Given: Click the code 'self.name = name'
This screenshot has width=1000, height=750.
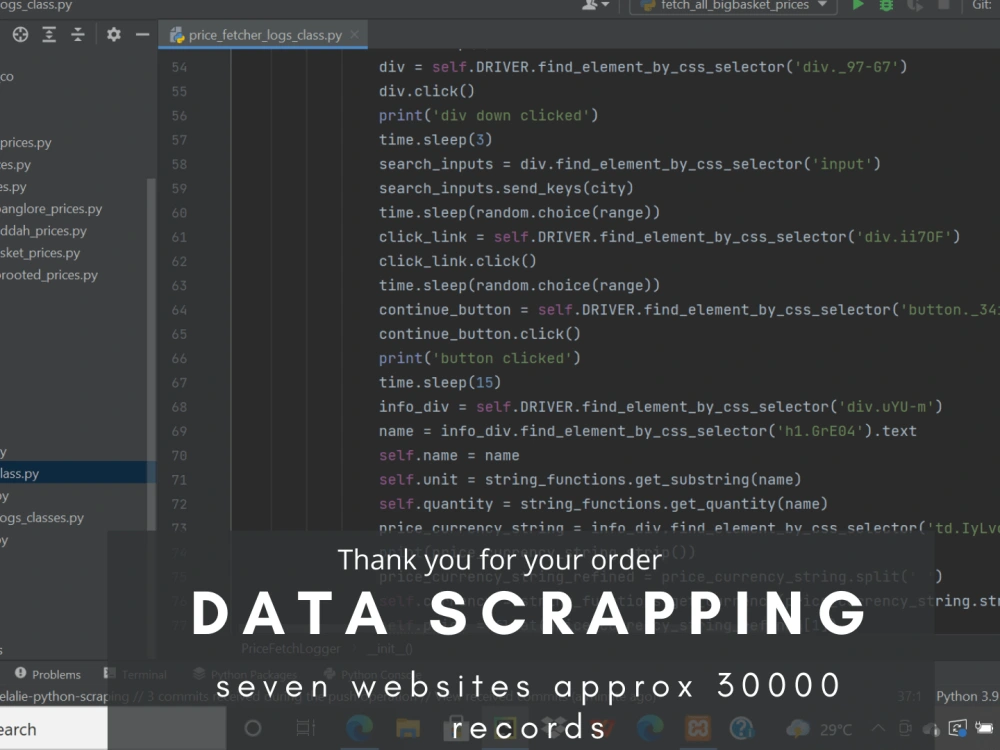Looking at the screenshot, I should click(x=449, y=455).
